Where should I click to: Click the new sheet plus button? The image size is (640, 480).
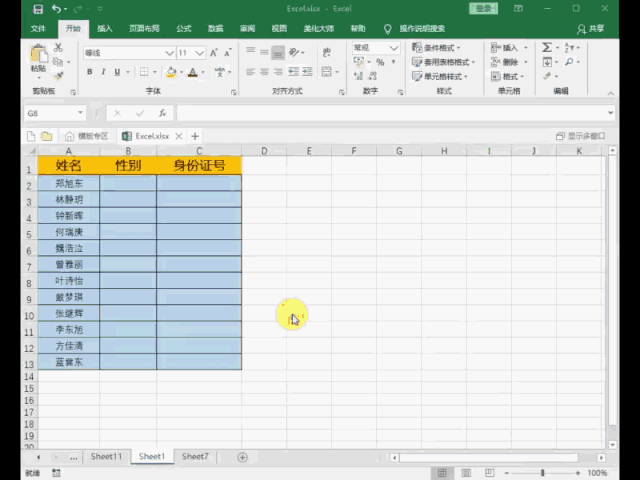click(x=242, y=457)
